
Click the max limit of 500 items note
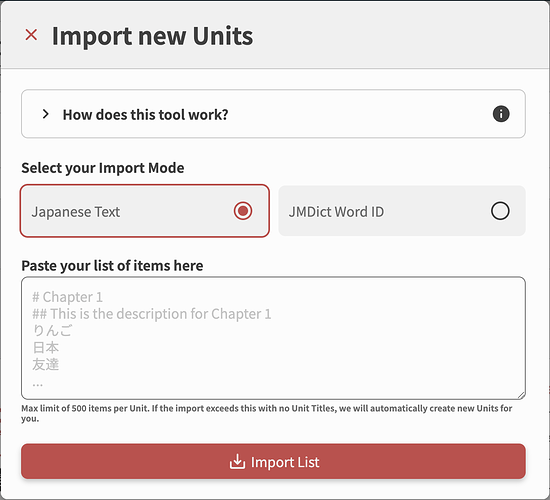click(x=267, y=413)
